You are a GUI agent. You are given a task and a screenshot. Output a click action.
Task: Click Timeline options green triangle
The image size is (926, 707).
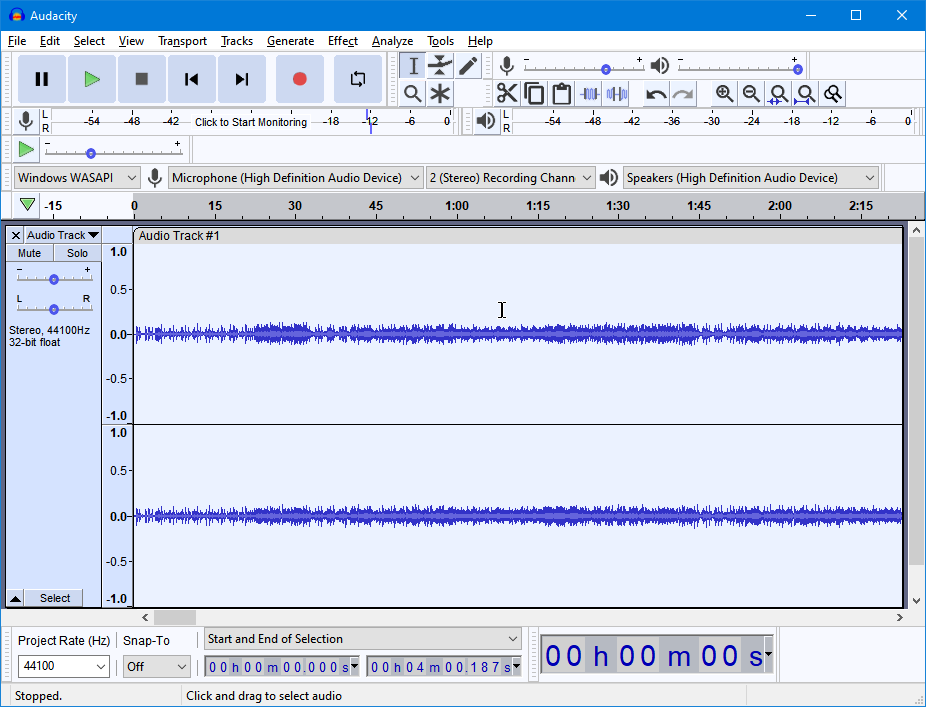pos(27,205)
